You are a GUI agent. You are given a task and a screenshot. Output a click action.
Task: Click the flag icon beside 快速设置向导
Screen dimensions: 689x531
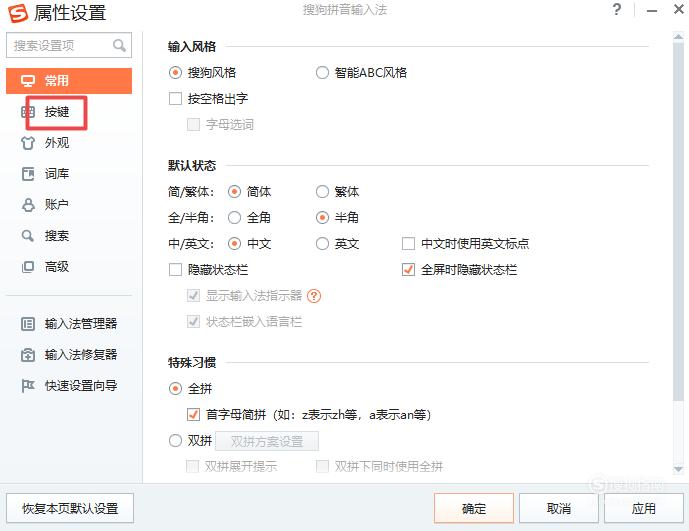click(28, 386)
